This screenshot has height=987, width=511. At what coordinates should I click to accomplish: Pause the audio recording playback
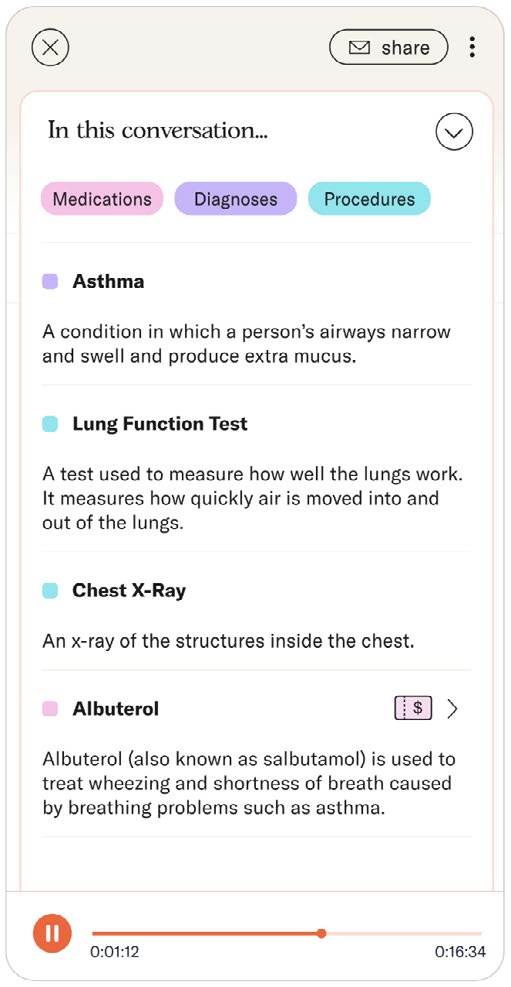point(52,933)
